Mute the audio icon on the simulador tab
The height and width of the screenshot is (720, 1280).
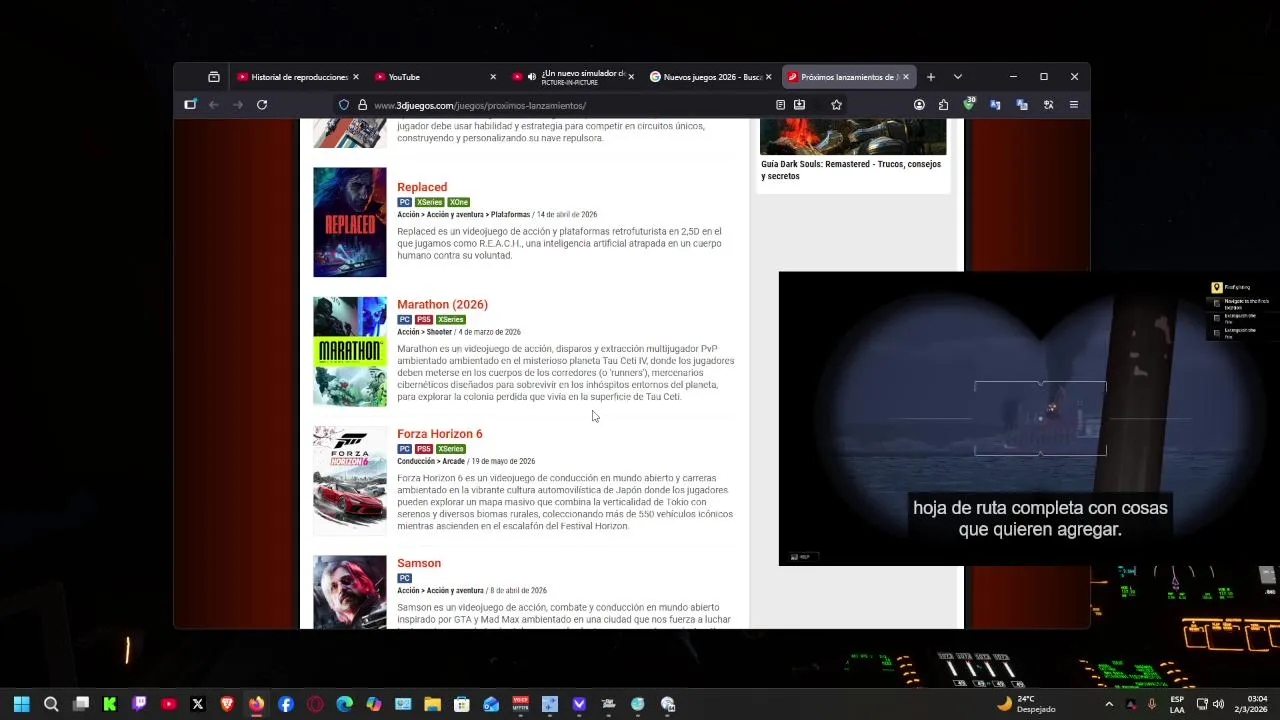click(532, 77)
